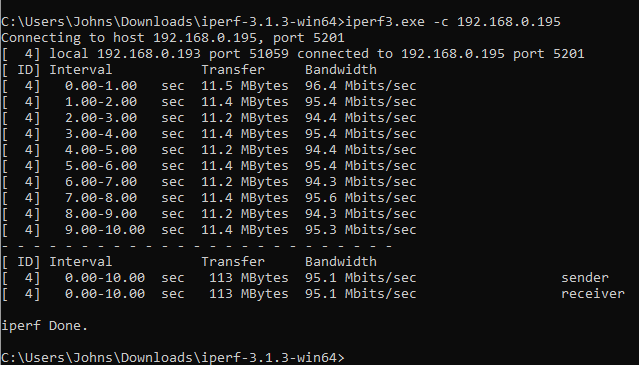Click the first 'Interval' column header

tap(81, 70)
